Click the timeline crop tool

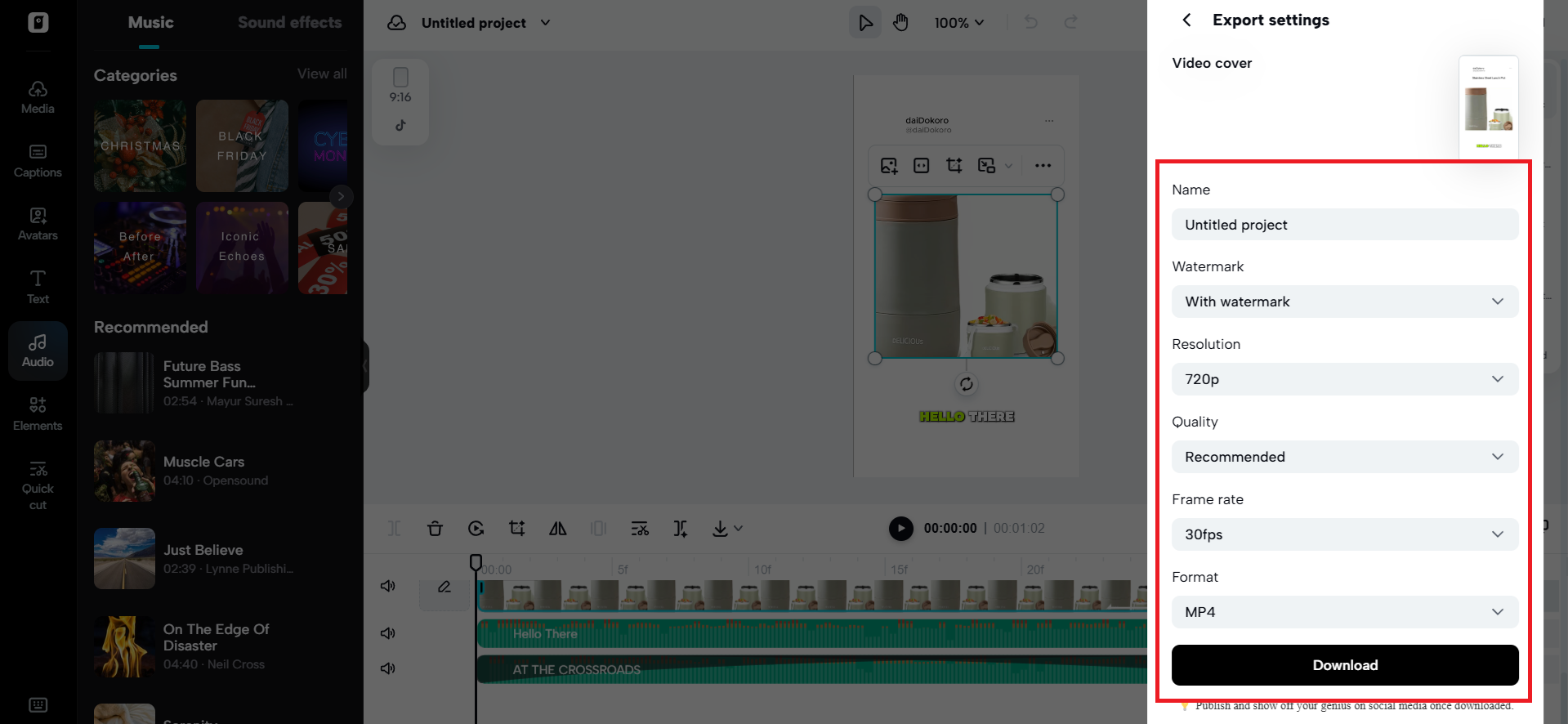[x=516, y=529]
